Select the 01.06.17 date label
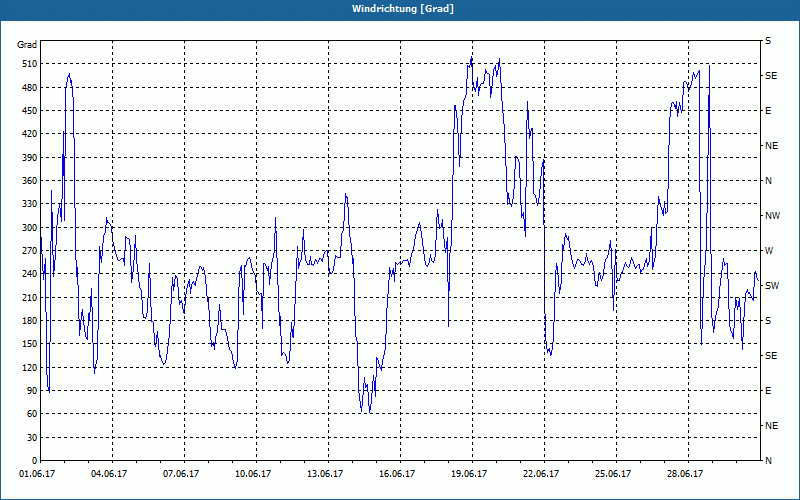The image size is (800, 500). tap(37, 474)
